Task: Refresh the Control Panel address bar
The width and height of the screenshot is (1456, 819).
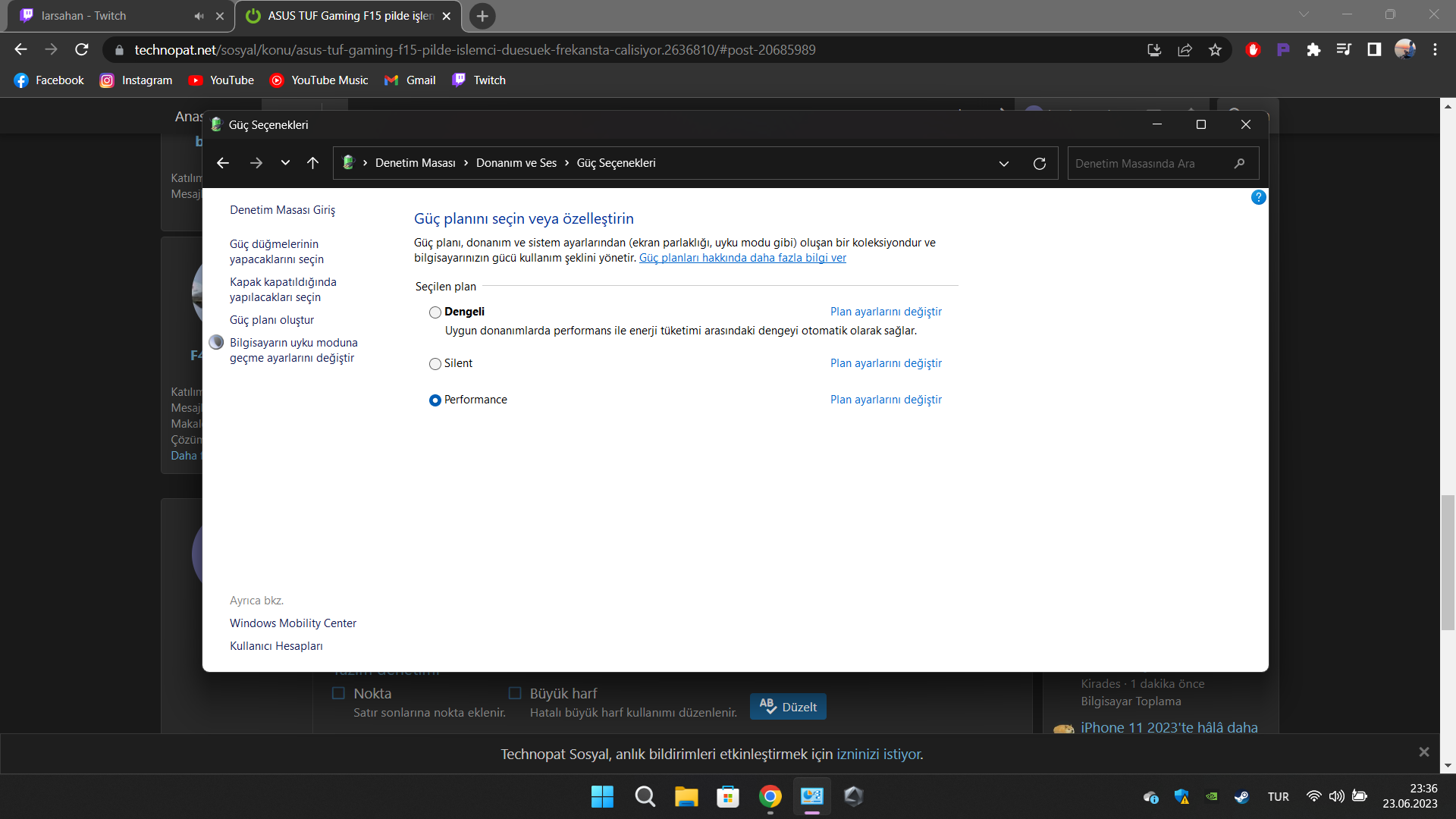Action: pos(1040,163)
